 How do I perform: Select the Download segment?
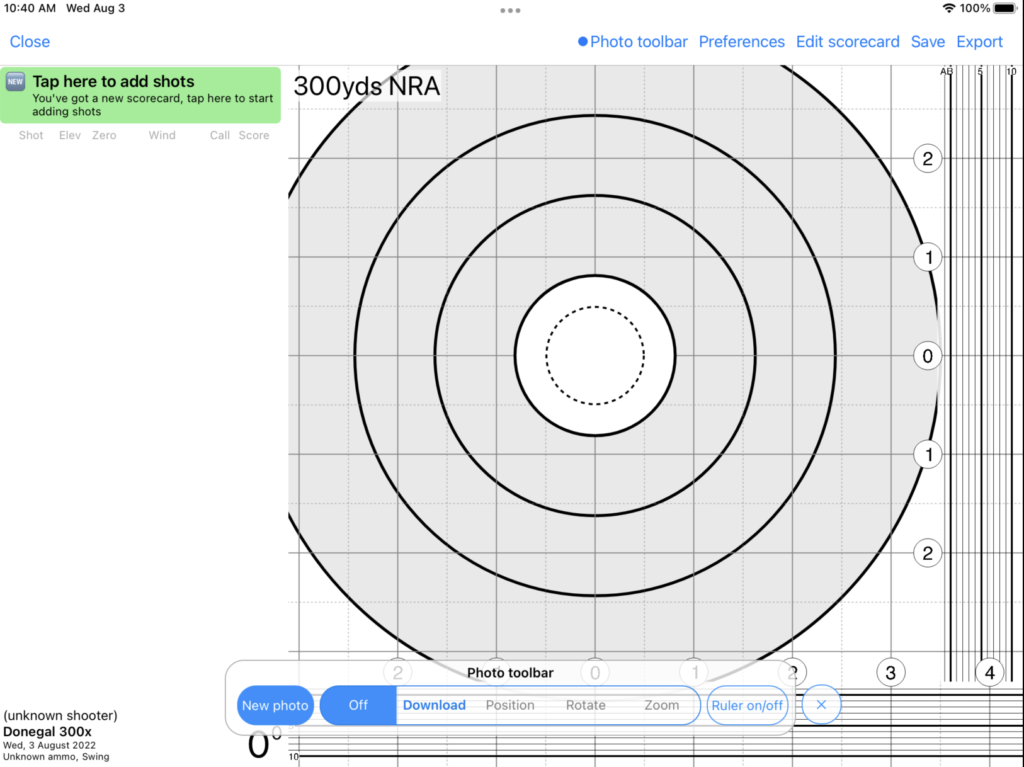point(434,705)
